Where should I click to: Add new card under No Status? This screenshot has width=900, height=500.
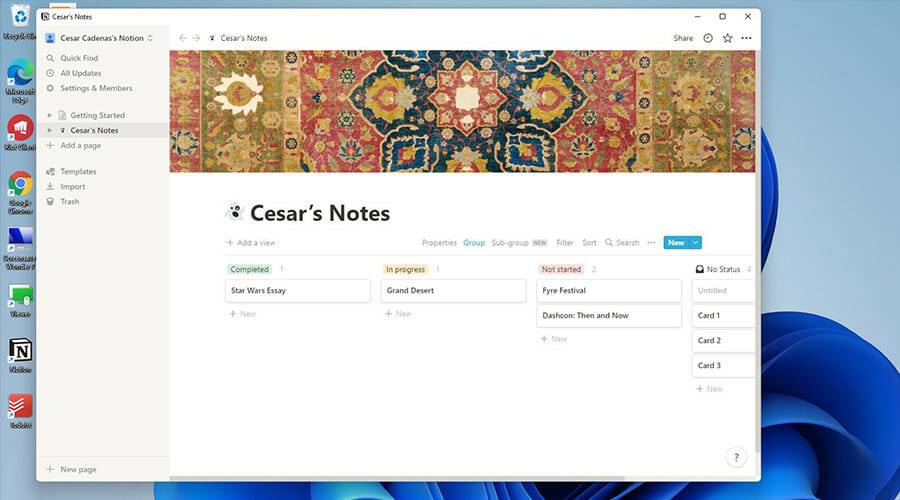tap(709, 389)
